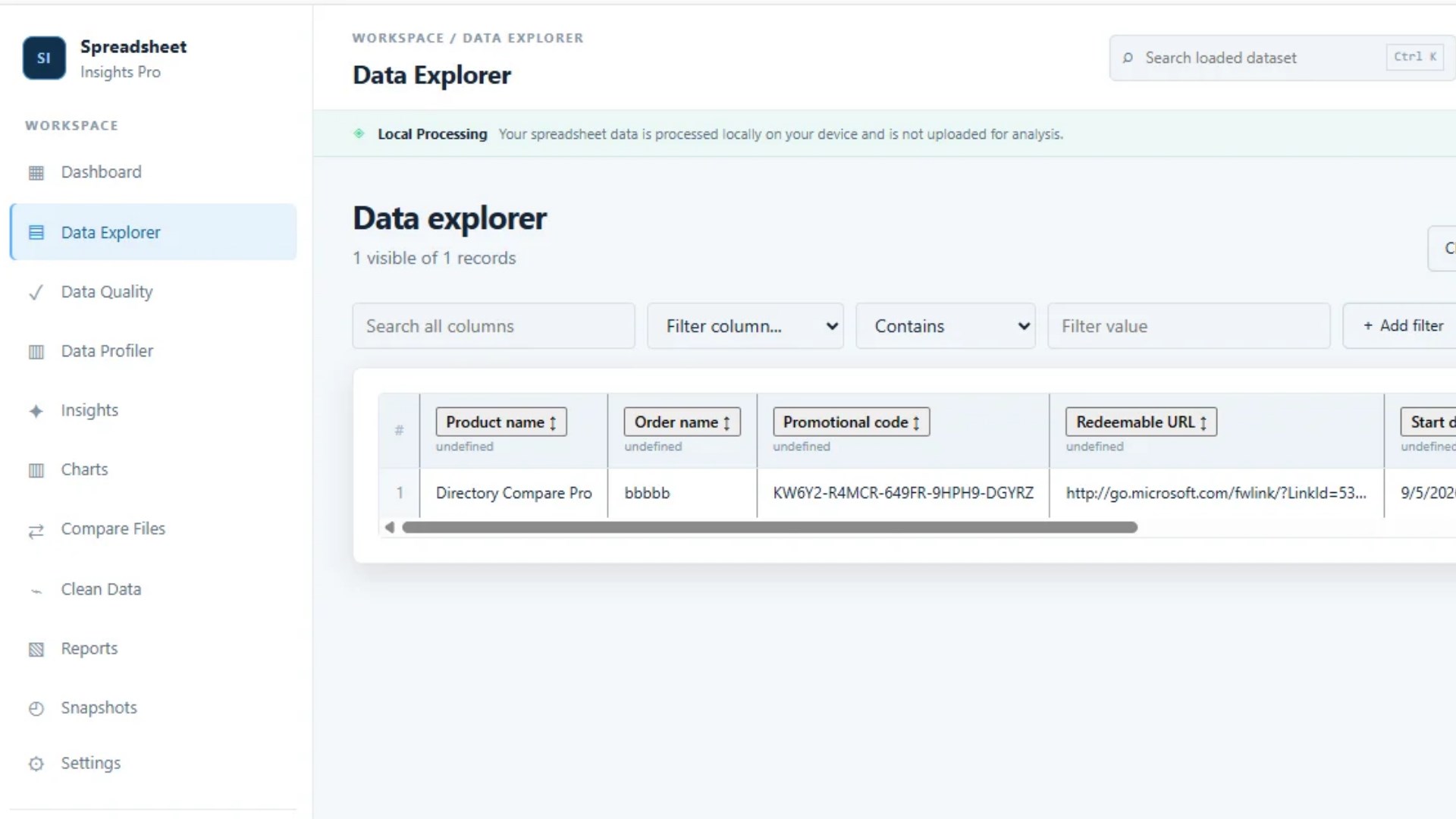This screenshot has height=819, width=1456.
Task: Click the Clean Data sidebar icon
Action: click(36, 591)
